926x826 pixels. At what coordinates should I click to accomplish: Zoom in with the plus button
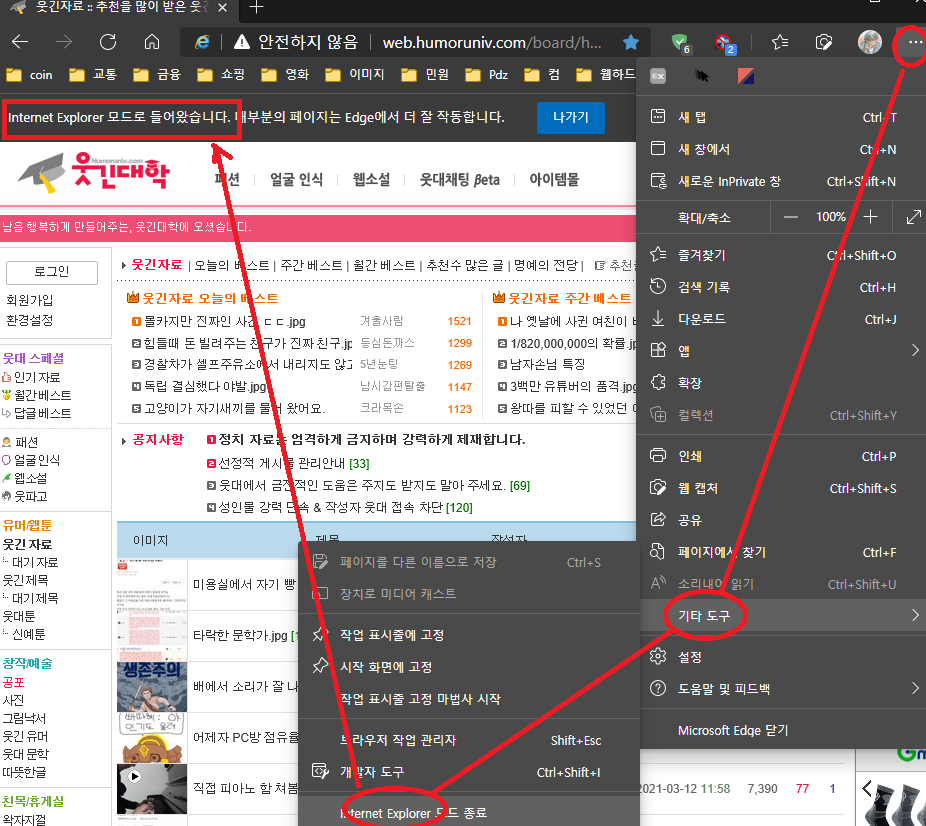[x=870, y=217]
